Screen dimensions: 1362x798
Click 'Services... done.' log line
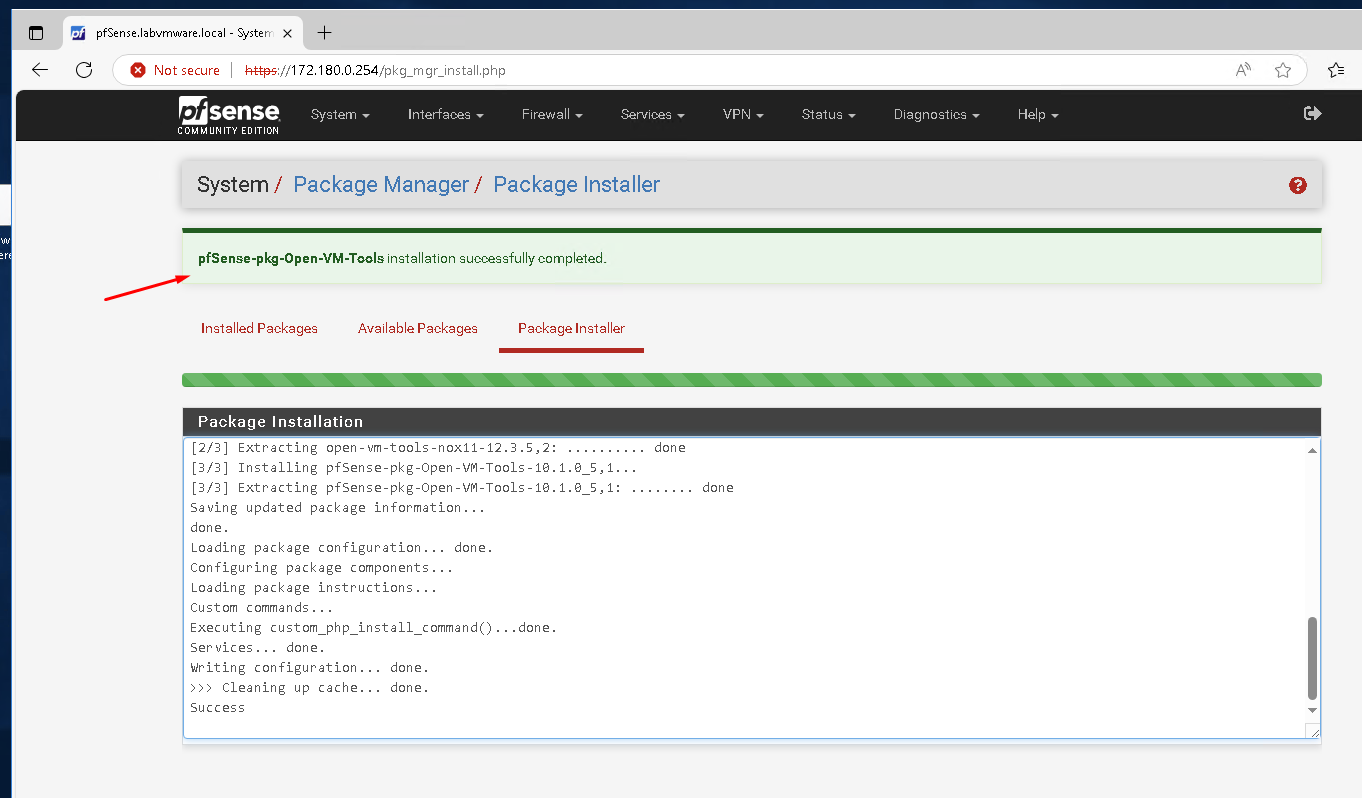(257, 648)
